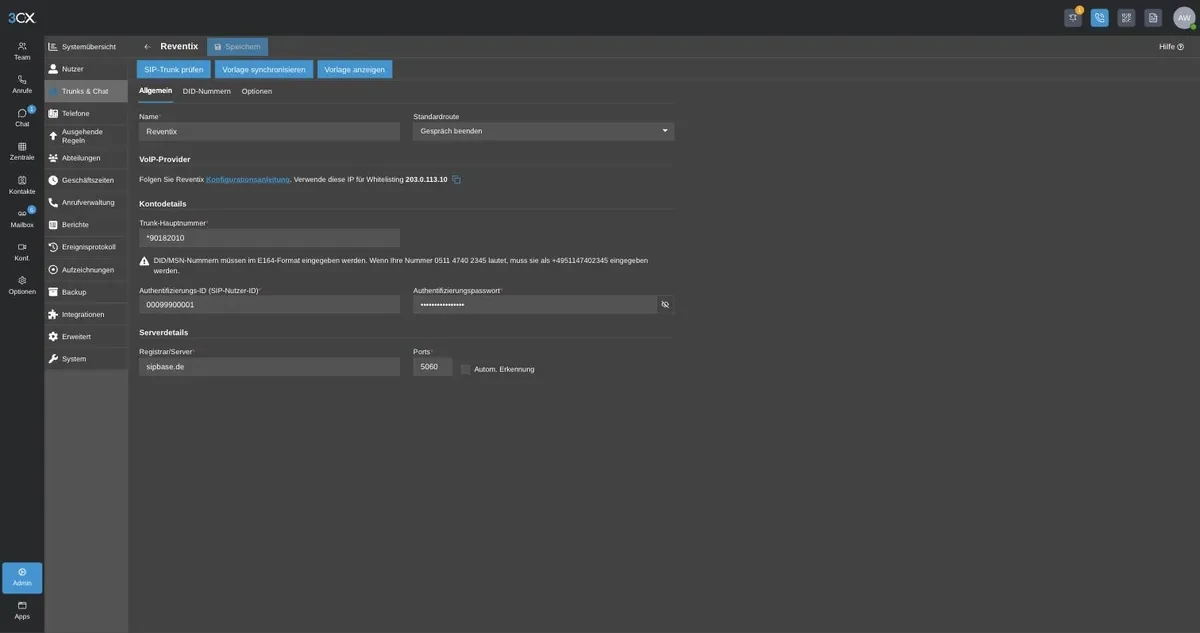Open the Mailbox voicemail section
Viewport: 1200px width, 633px height.
(22, 218)
